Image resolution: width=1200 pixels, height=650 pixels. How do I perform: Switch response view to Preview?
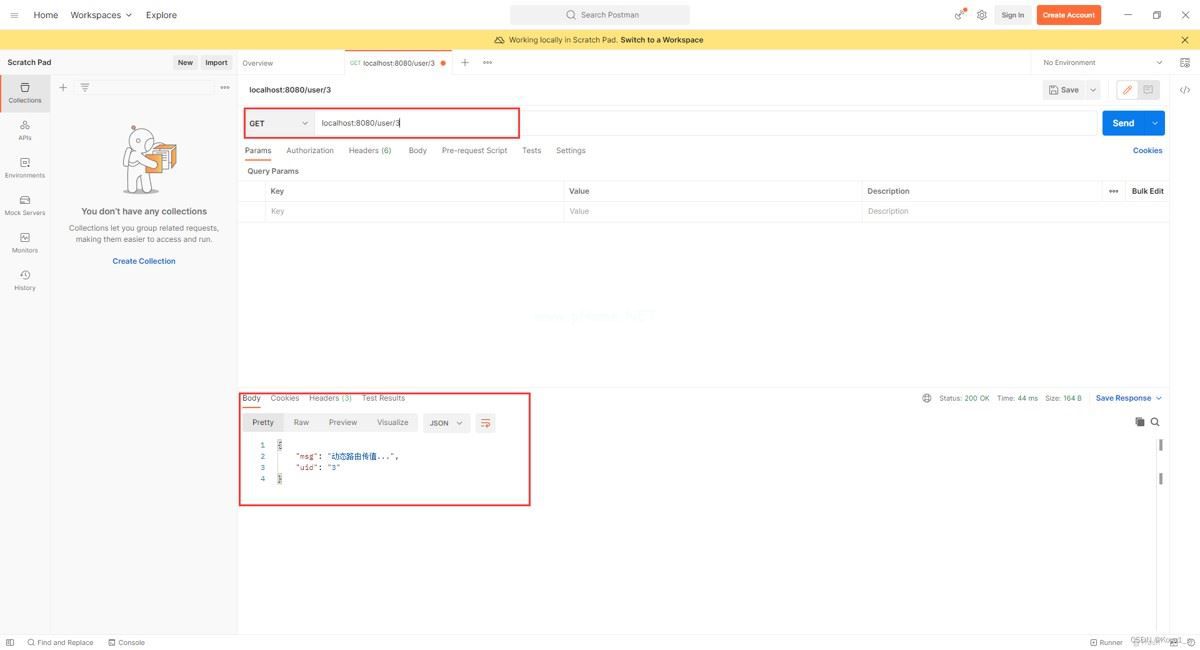click(343, 423)
